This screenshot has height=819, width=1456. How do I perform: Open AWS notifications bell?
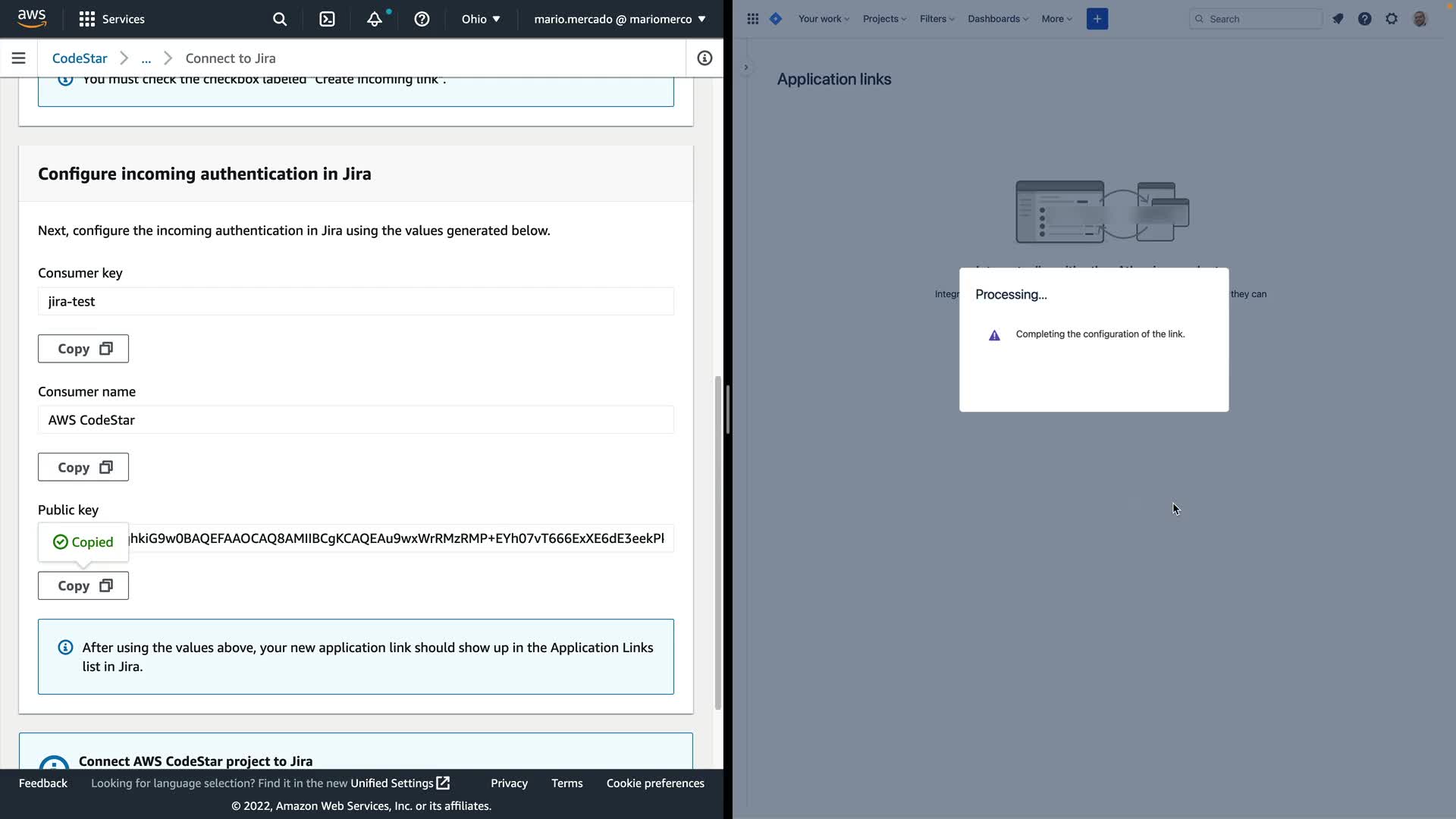(x=375, y=19)
